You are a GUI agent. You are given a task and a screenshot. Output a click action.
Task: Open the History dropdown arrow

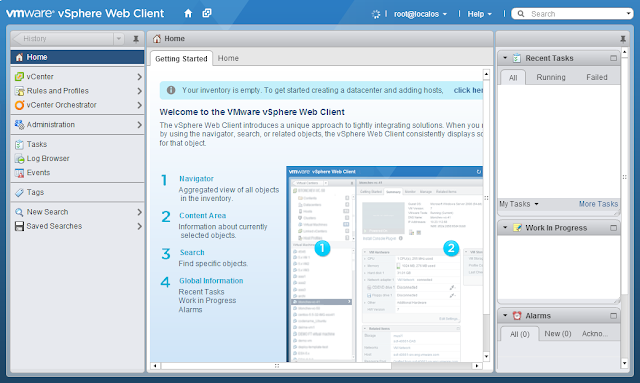pyautogui.click(x=118, y=39)
